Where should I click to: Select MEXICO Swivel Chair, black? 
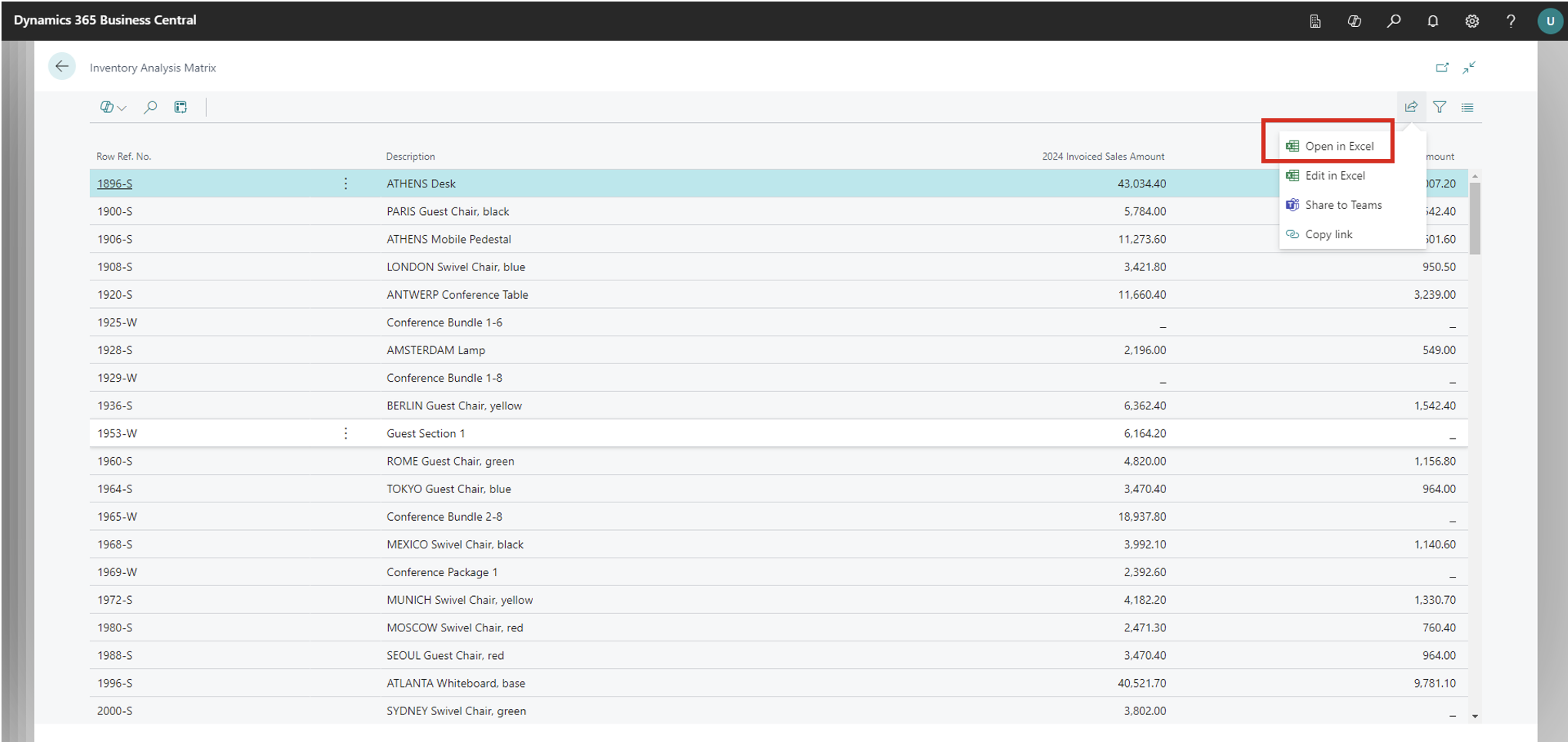point(455,545)
